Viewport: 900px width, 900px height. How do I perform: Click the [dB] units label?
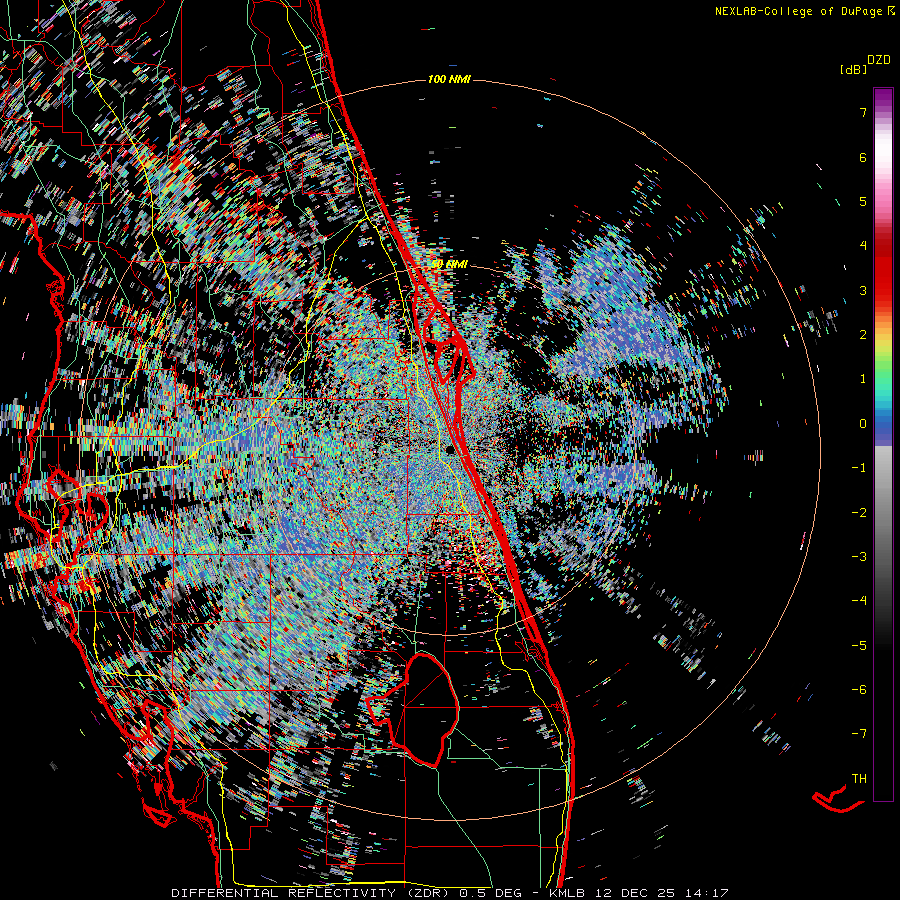[x=853, y=69]
